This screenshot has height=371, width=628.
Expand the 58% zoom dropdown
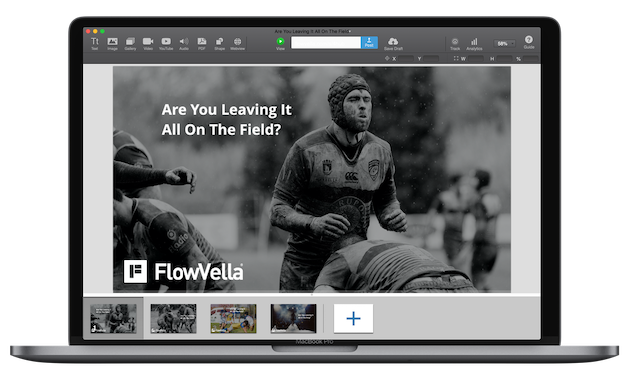pos(504,43)
